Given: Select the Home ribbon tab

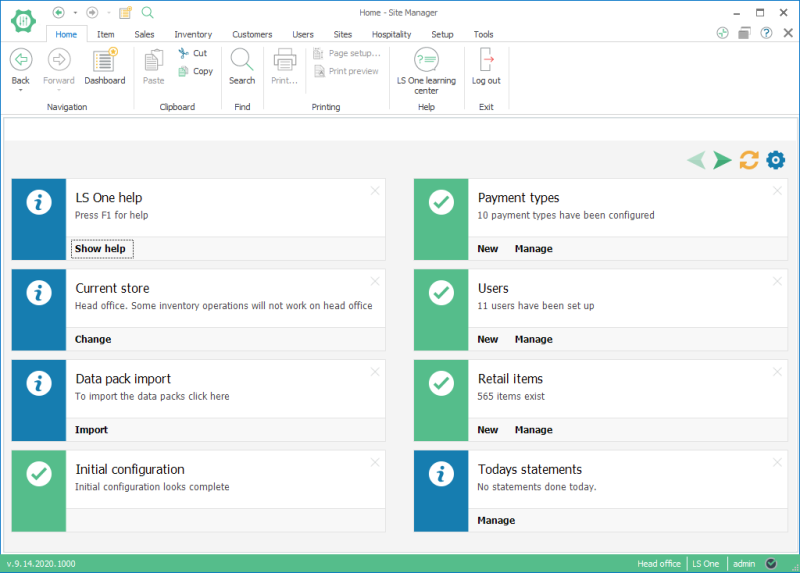Looking at the screenshot, I should coord(66,34).
